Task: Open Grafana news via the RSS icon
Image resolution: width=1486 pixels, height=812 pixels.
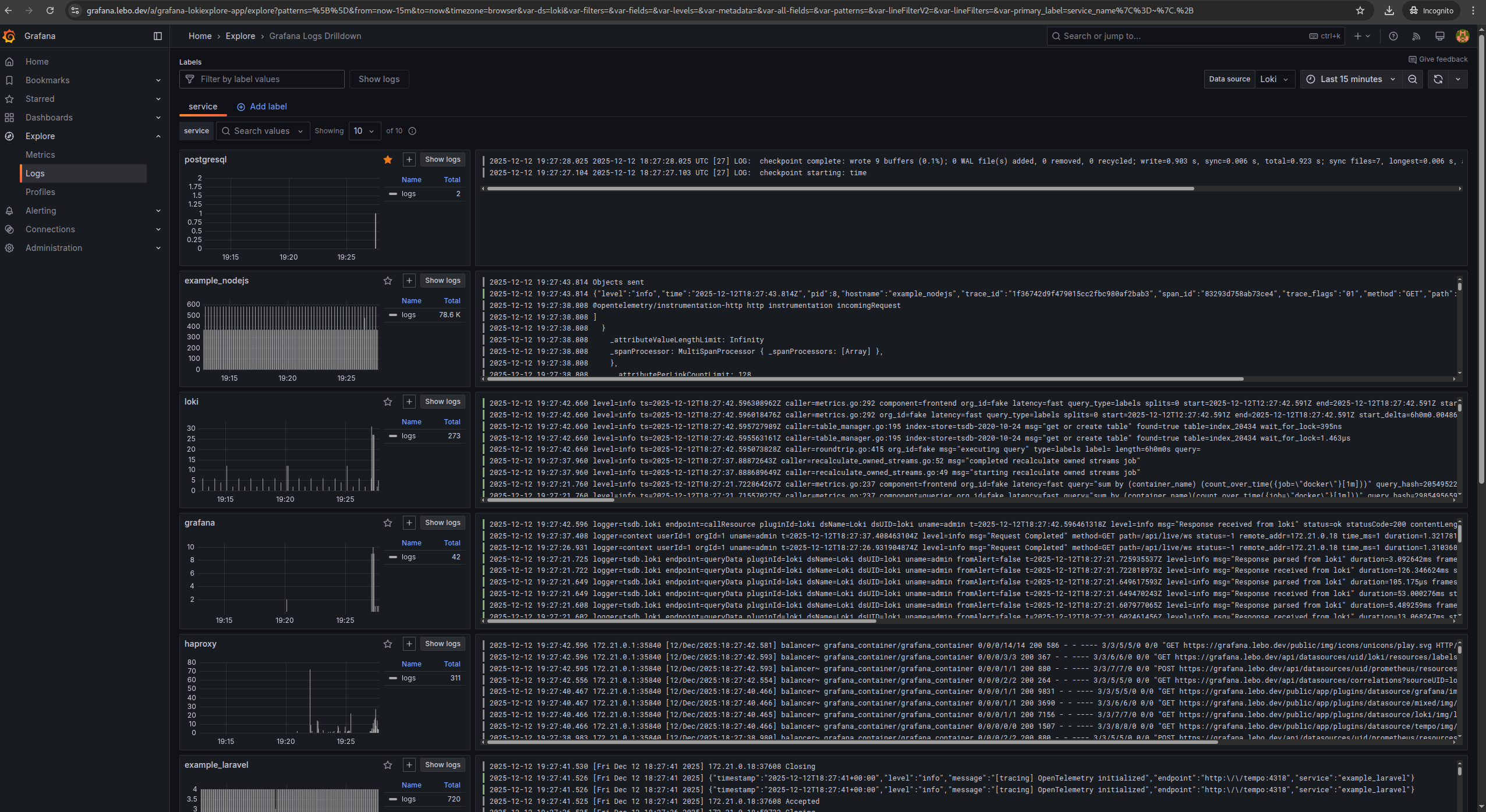Action: (x=1416, y=36)
